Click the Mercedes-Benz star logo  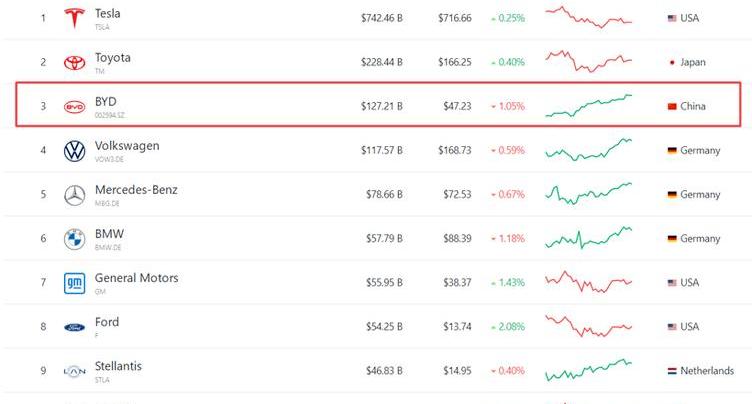tap(74, 195)
